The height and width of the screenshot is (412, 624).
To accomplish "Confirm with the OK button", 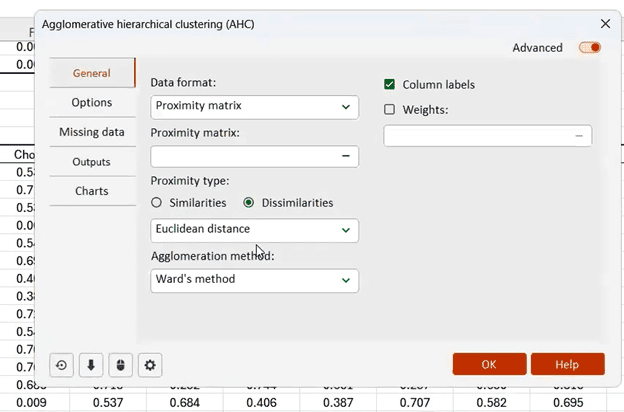I will [x=489, y=364].
